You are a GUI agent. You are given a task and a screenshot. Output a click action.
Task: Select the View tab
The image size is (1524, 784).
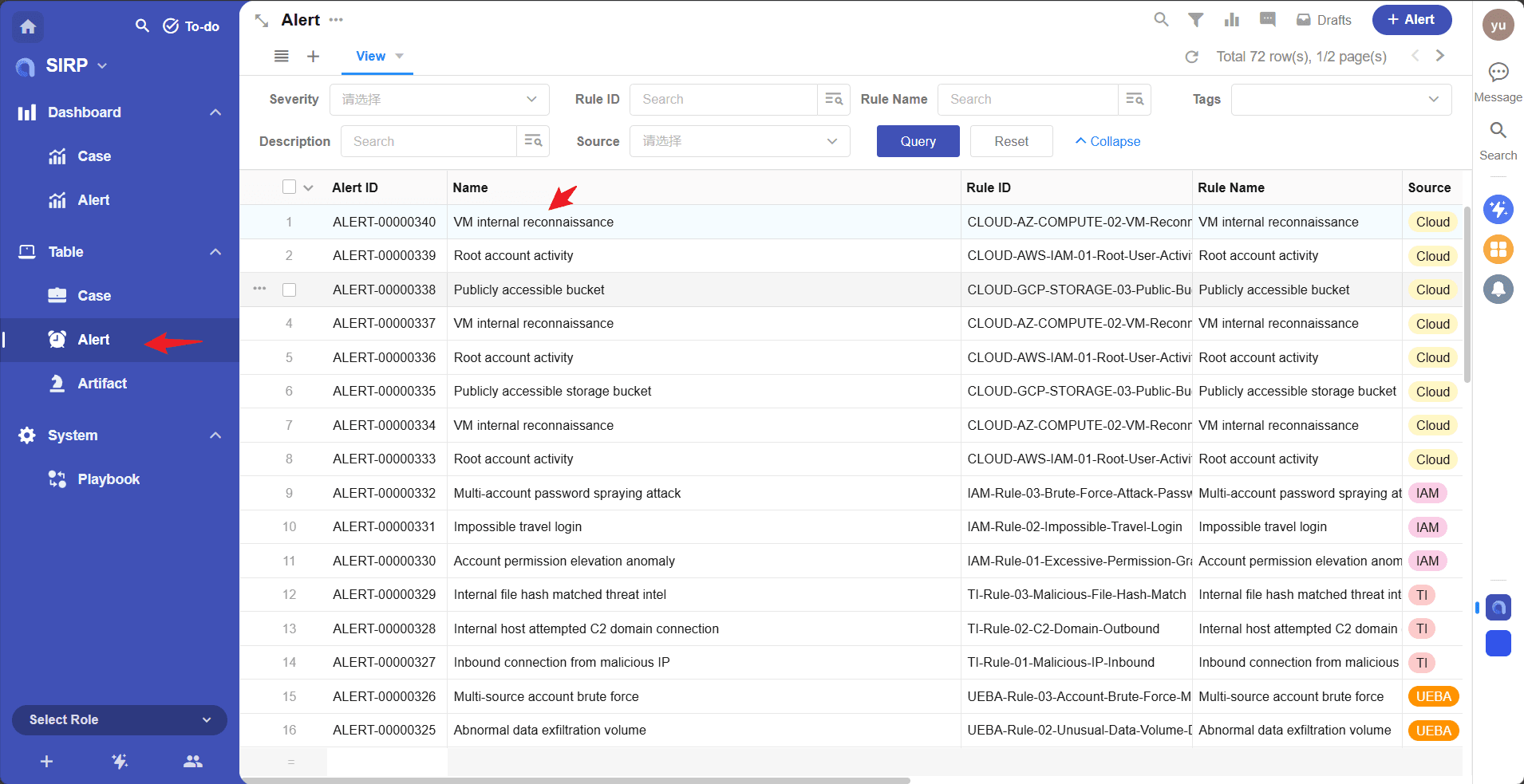(x=371, y=57)
